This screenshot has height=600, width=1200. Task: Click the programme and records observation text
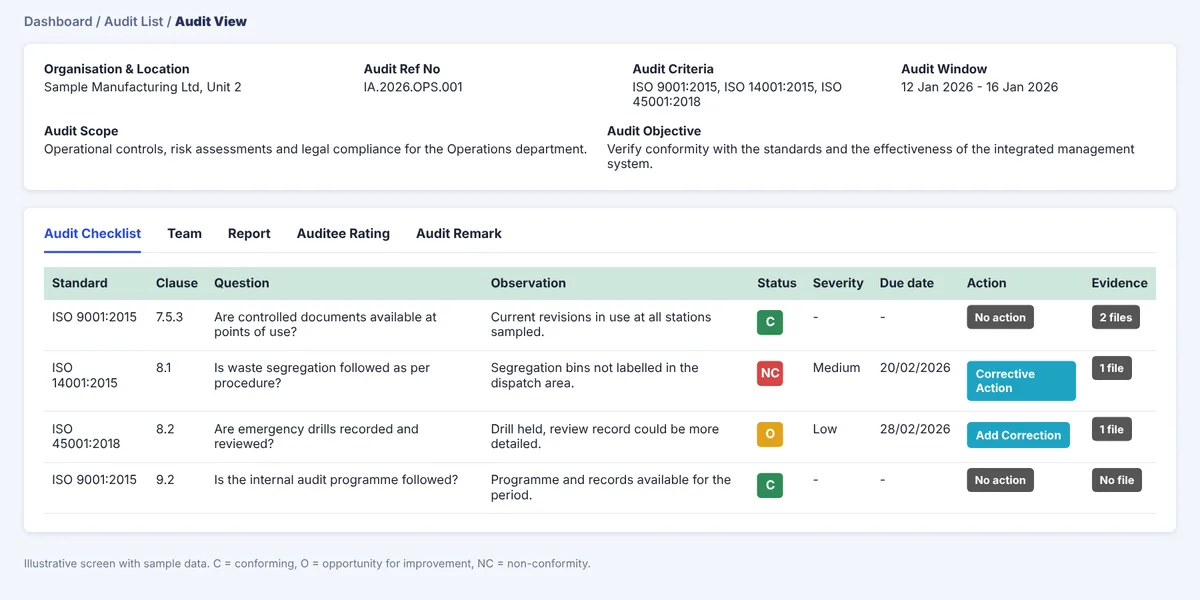pos(611,487)
